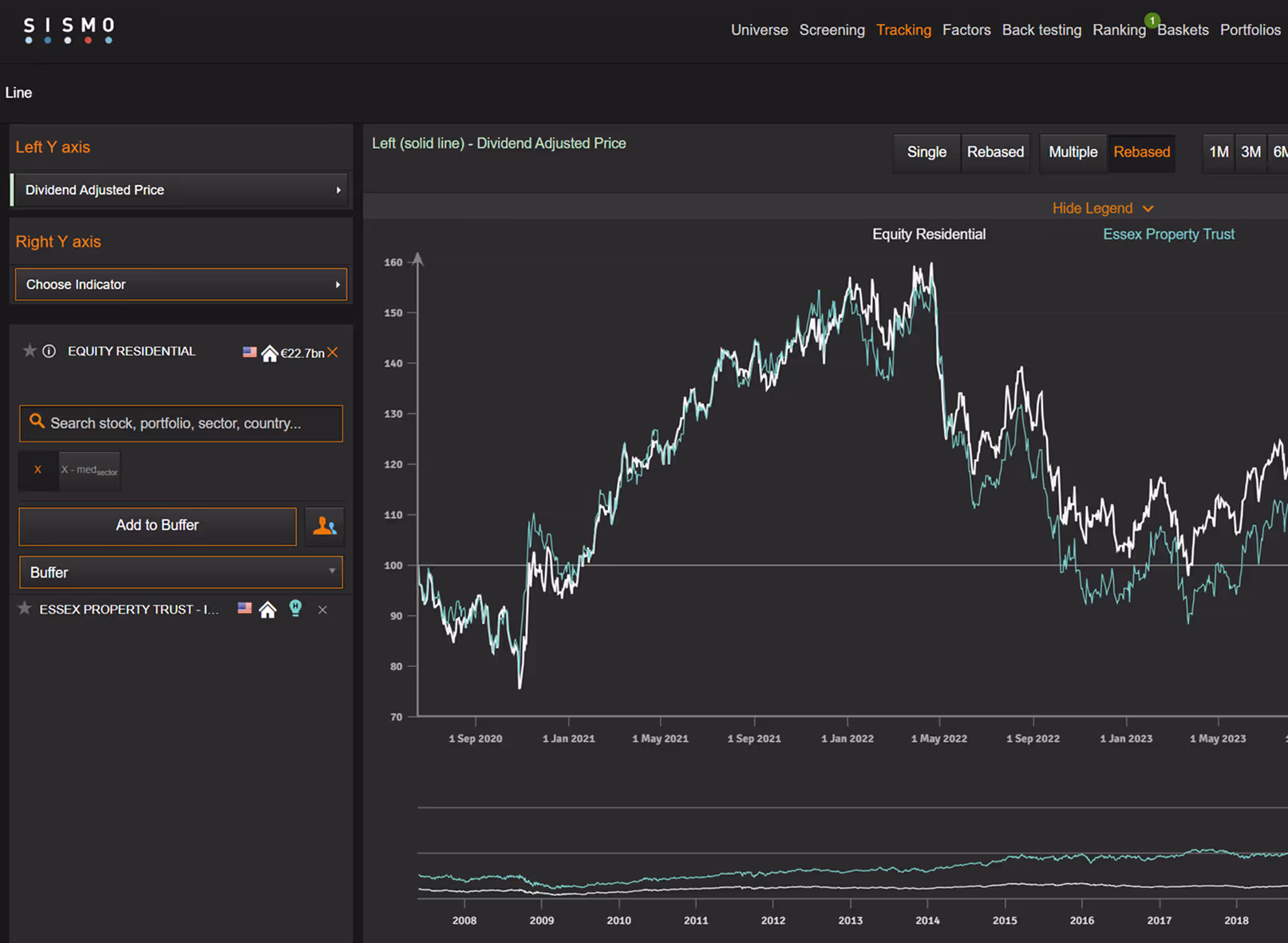Screen dimensions: 1288x943
Task: Click the 1 Jan 2022 axis label
Action: [x=847, y=739]
